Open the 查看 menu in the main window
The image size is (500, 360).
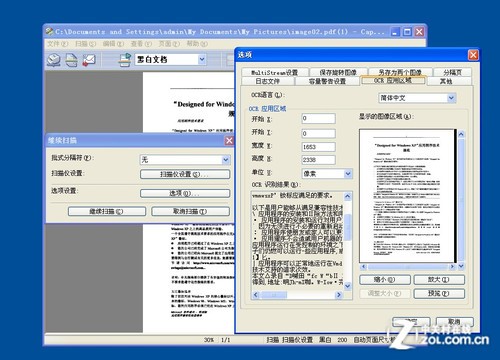141,44
